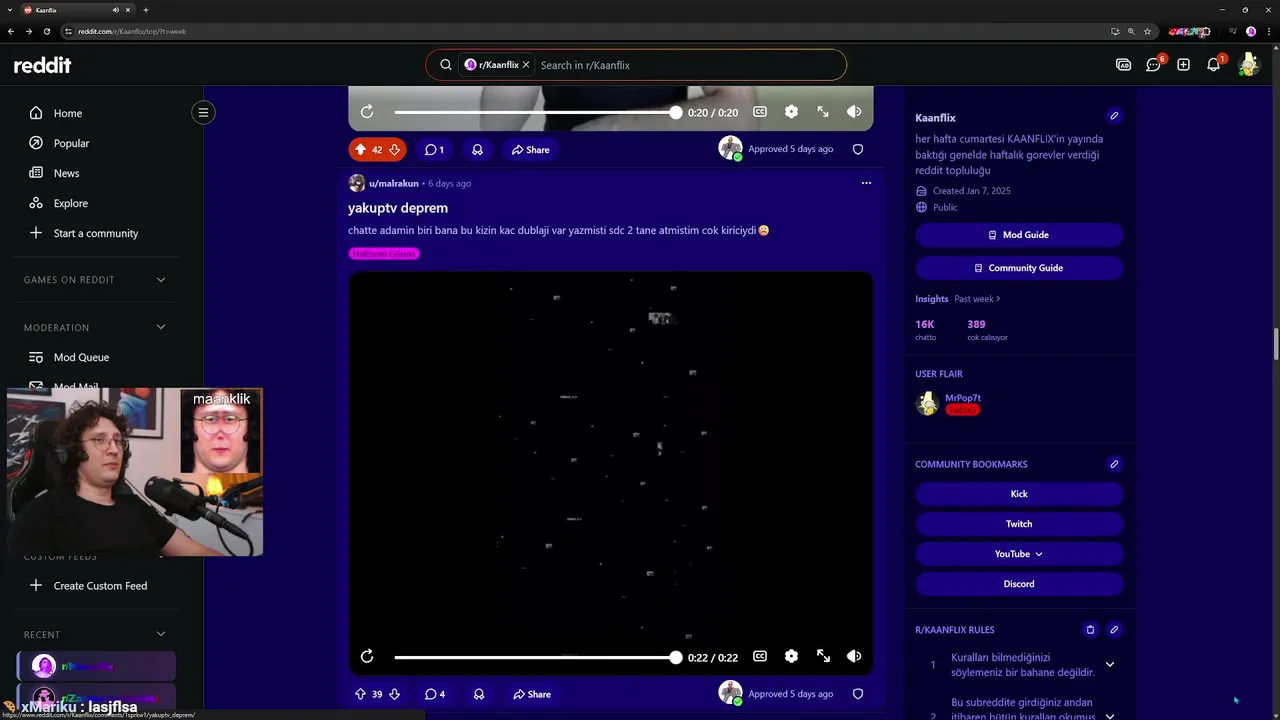Screen dimensions: 1280x720
Task: Open settings gear on the 0:20 video
Action: click(x=791, y=112)
